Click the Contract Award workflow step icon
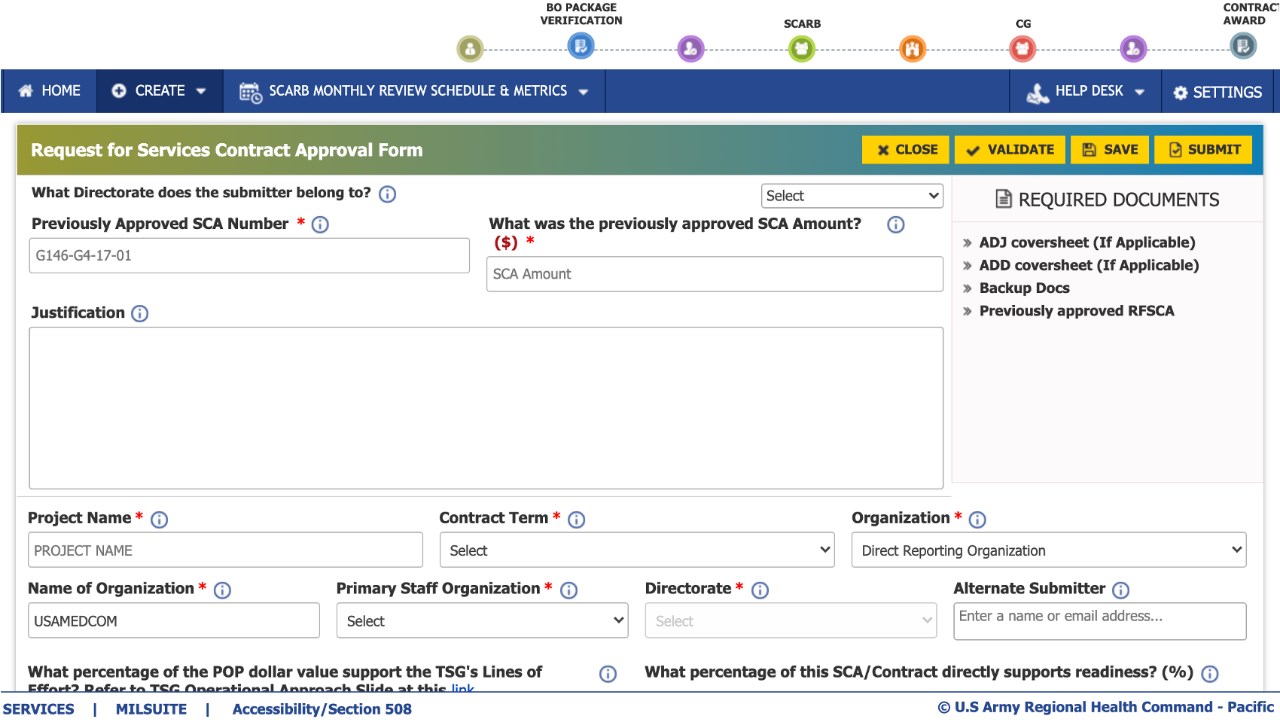This screenshot has width=1280, height=720. click(x=1242, y=45)
